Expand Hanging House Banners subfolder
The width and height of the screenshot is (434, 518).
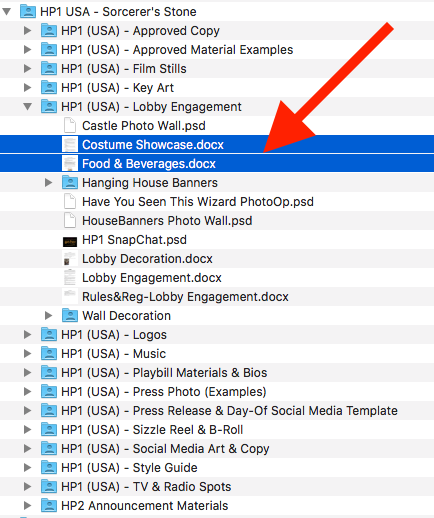coord(48,183)
